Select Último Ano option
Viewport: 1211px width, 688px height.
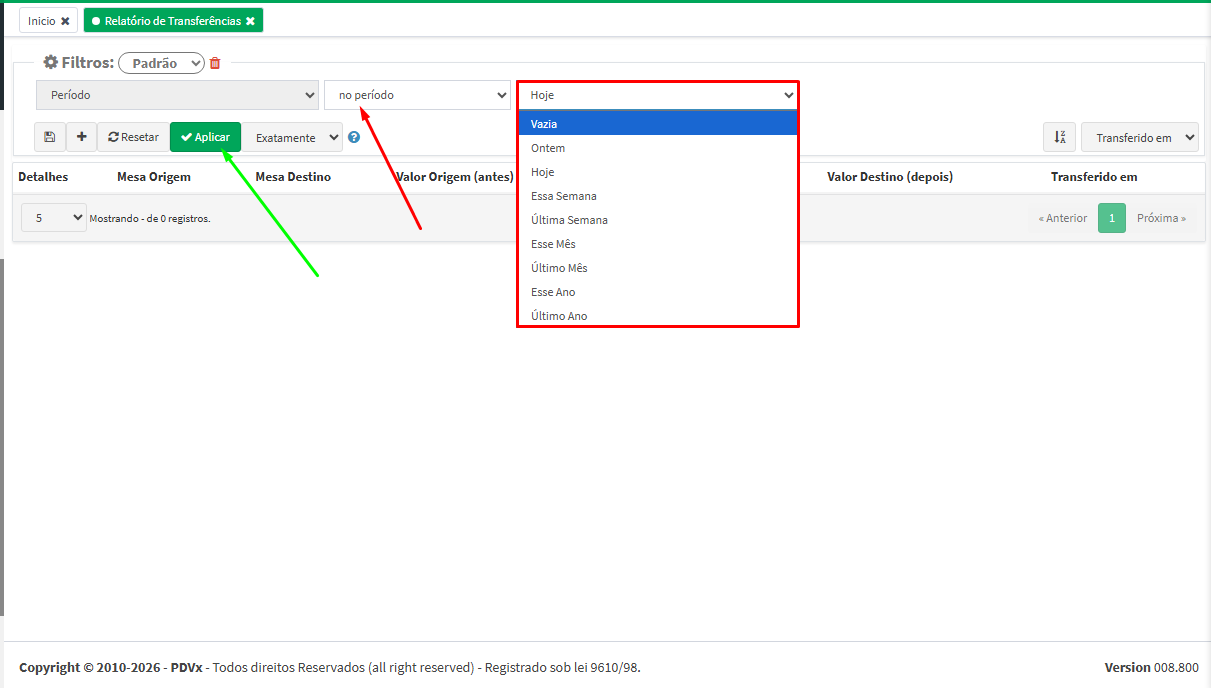click(x=658, y=315)
